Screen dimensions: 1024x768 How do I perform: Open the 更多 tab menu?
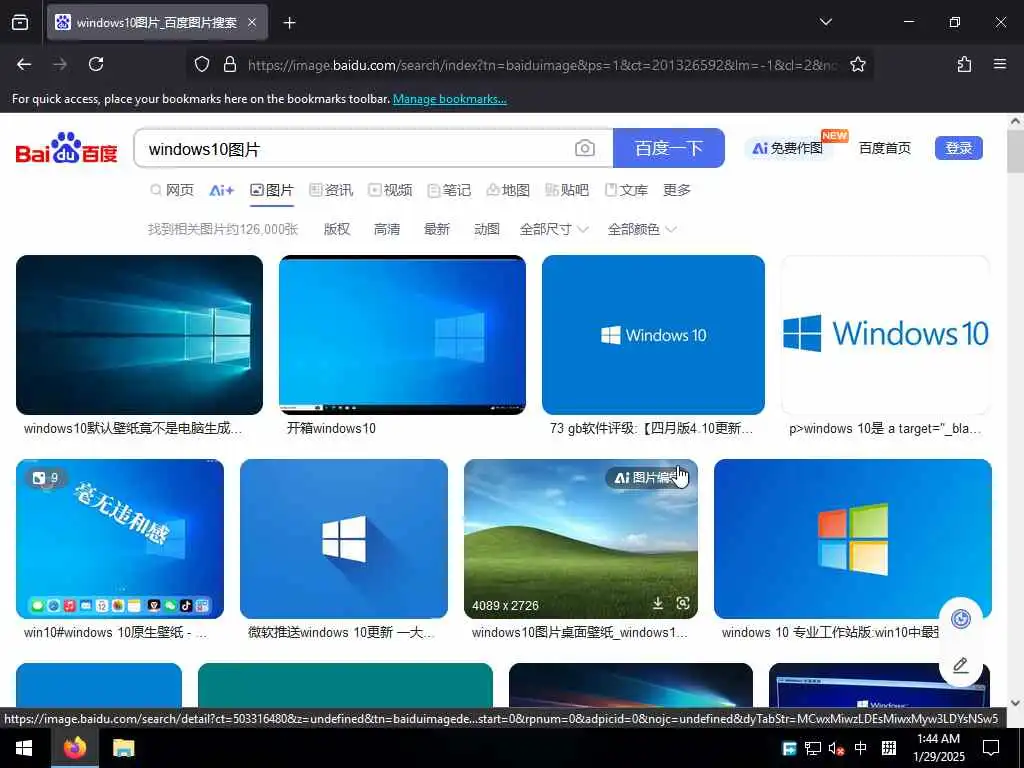[x=677, y=190]
